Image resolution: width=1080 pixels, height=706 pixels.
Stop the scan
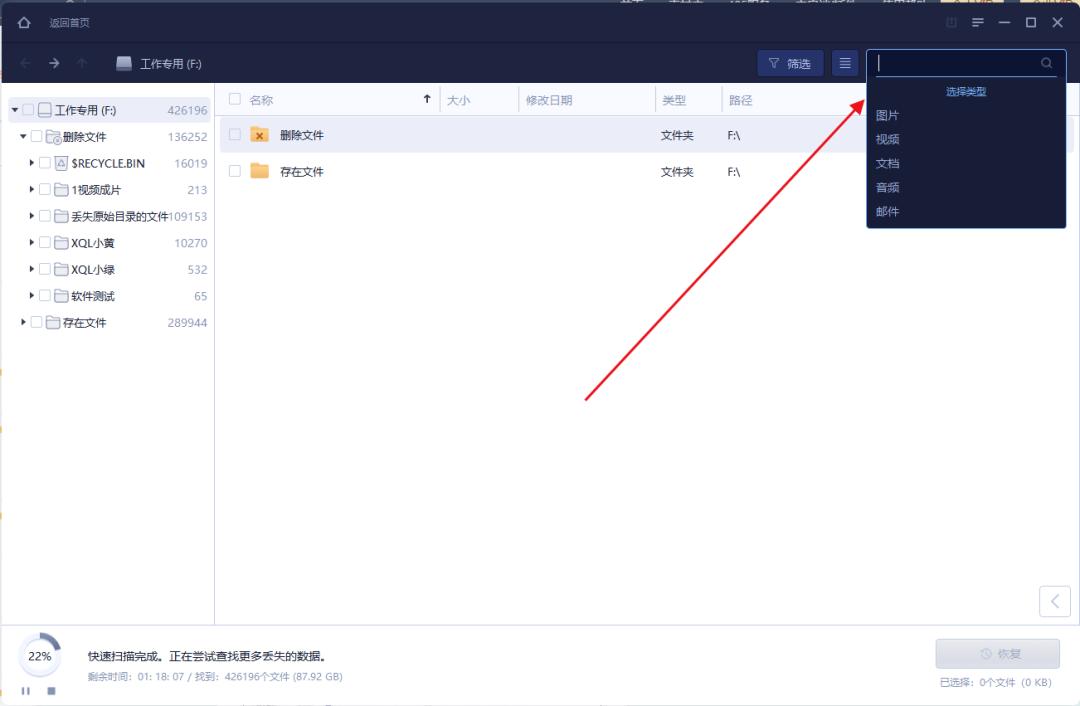[51, 691]
